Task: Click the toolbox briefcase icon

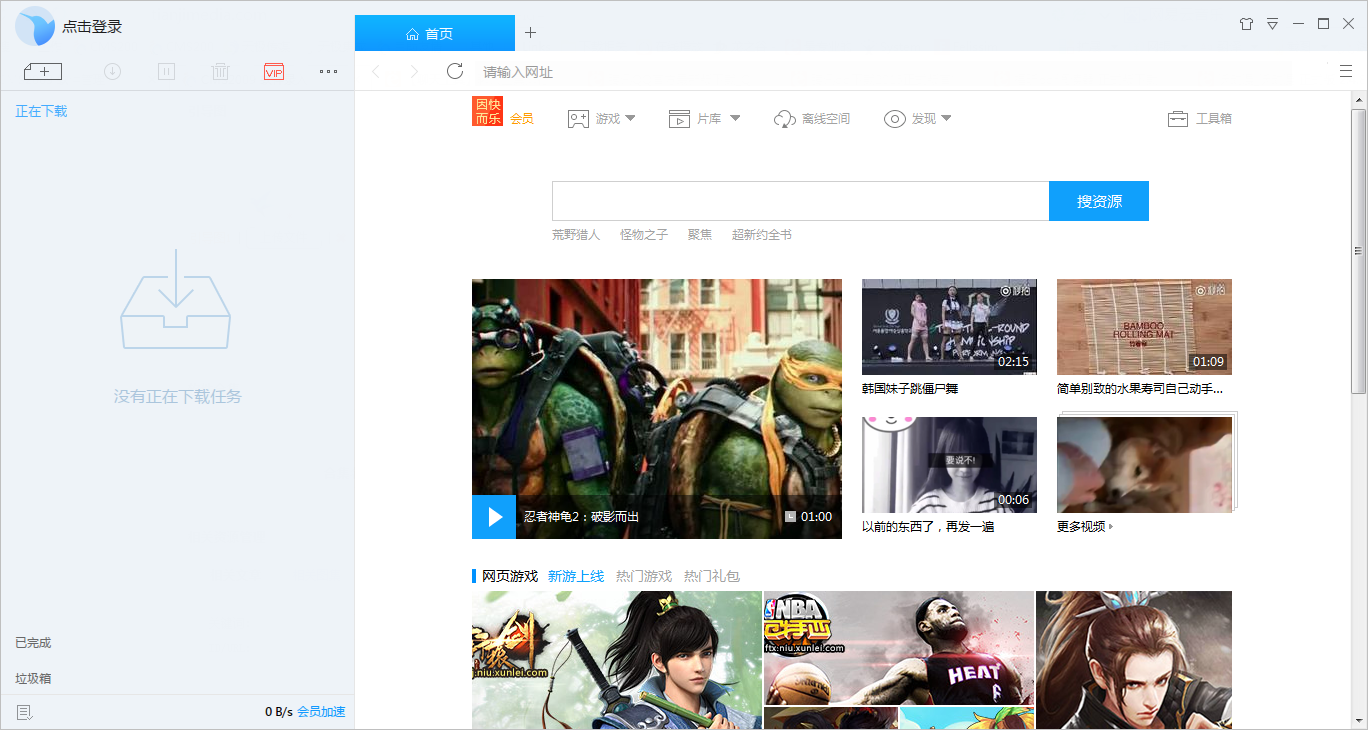Action: tap(1178, 118)
